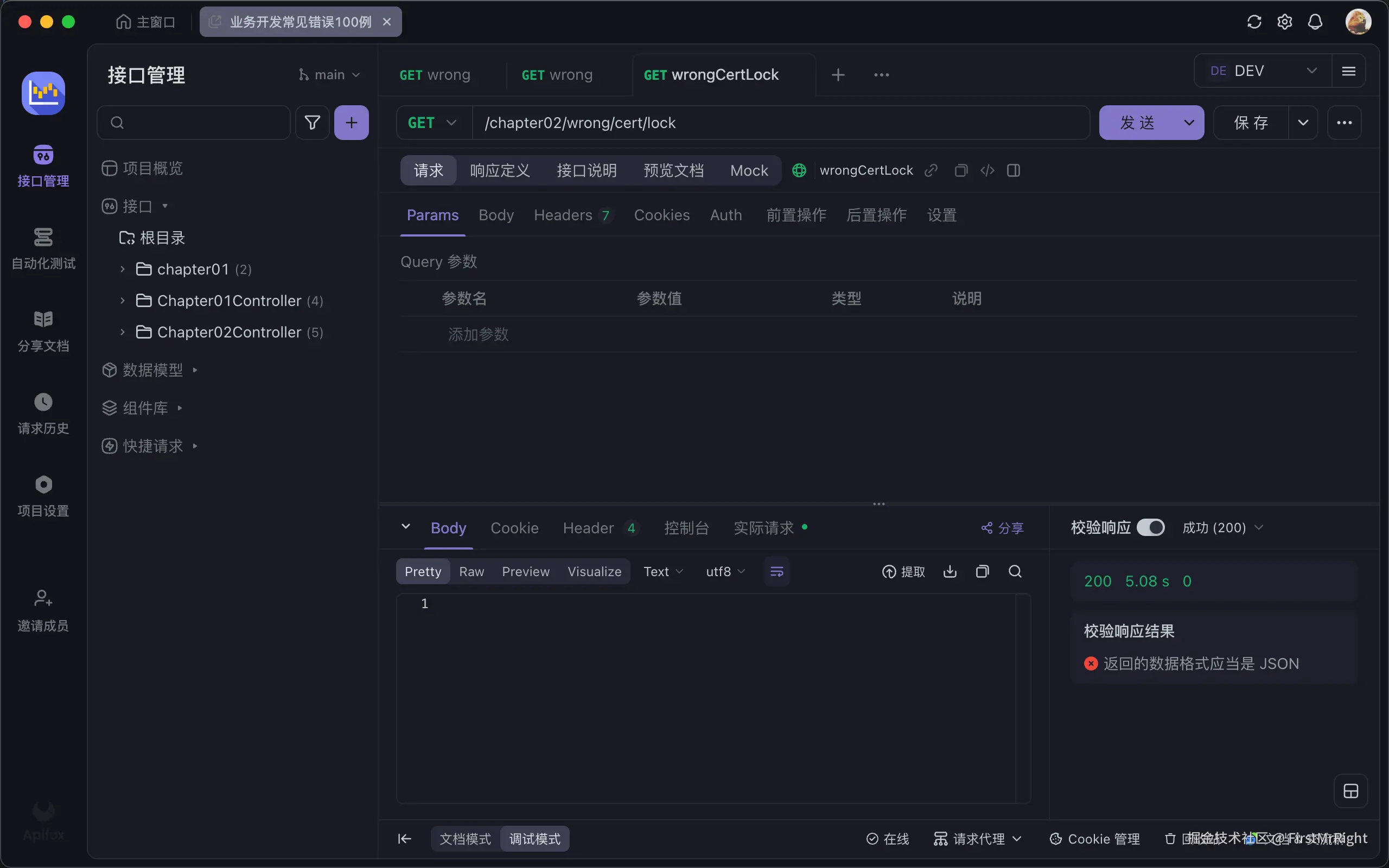Download the response body
The height and width of the screenshot is (868, 1389).
click(x=950, y=571)
